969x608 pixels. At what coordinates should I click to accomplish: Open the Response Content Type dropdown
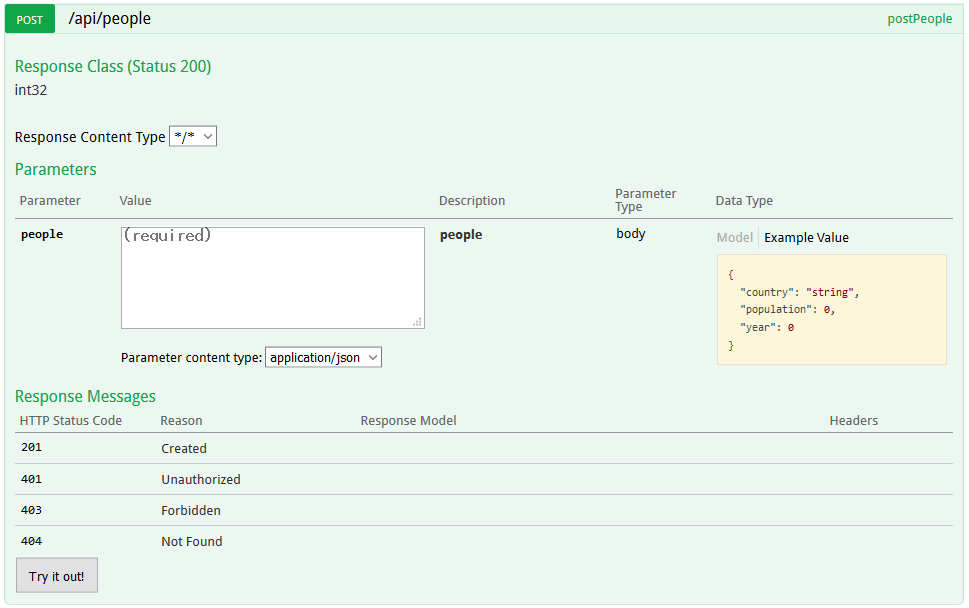tap(192, 136)
